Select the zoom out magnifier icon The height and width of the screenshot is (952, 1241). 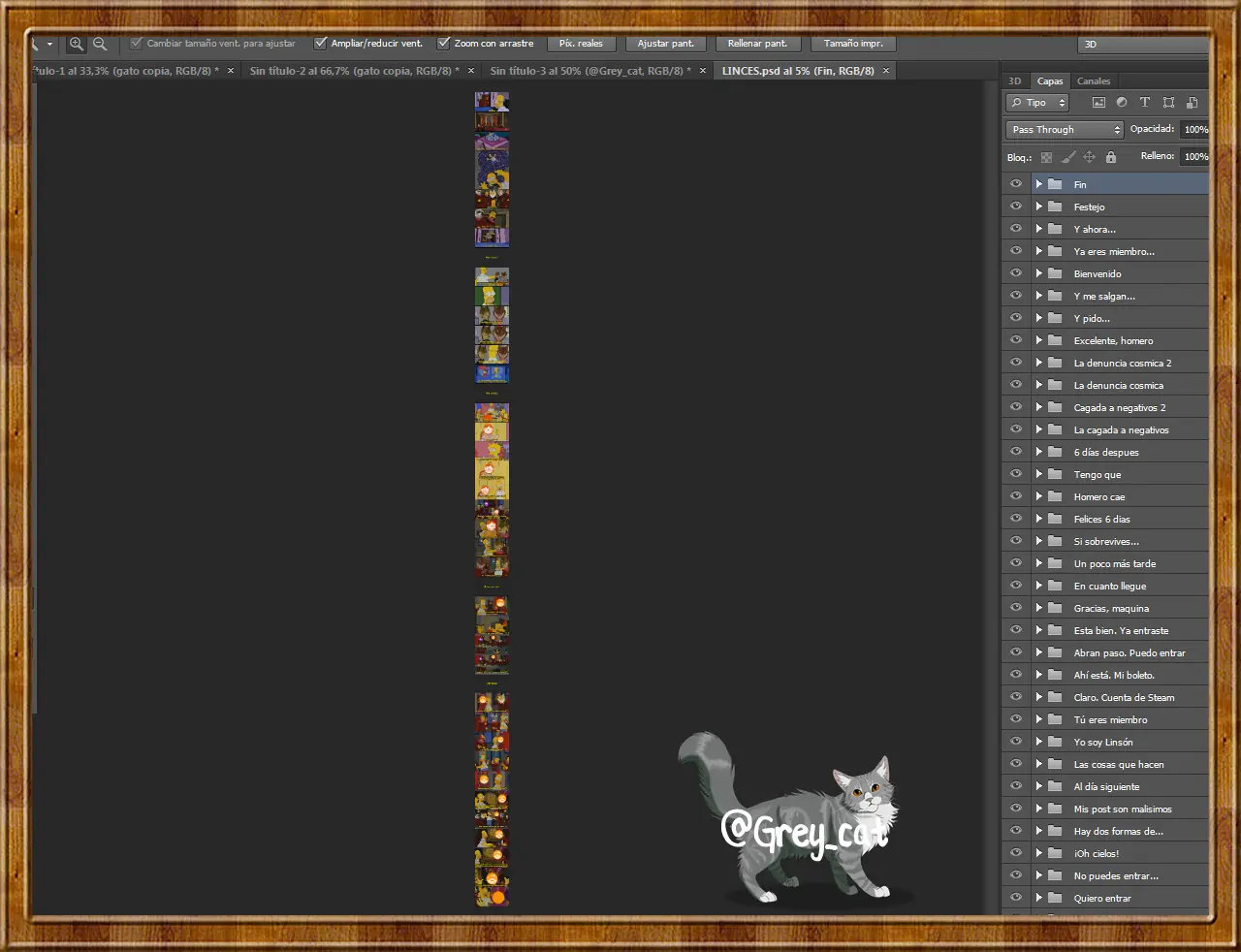[x=99, y=44]
